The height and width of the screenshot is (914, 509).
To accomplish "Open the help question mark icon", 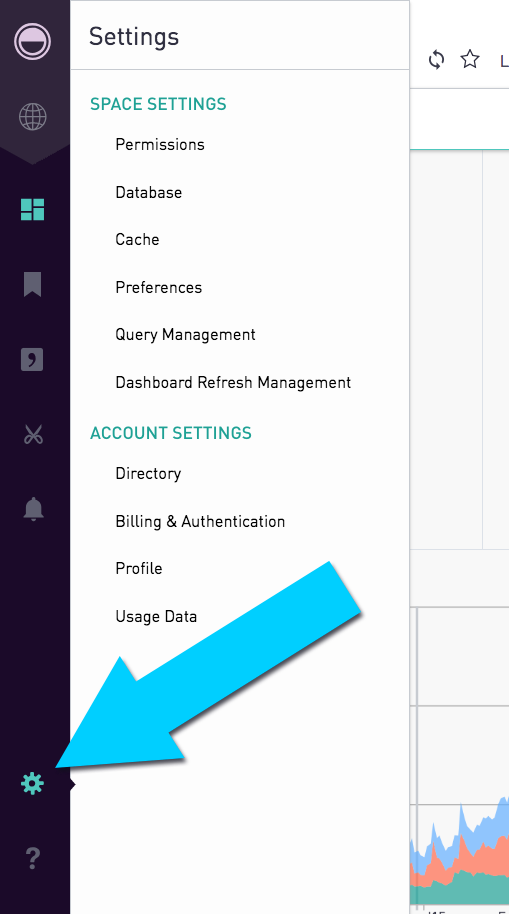I will tap(33, 858).
